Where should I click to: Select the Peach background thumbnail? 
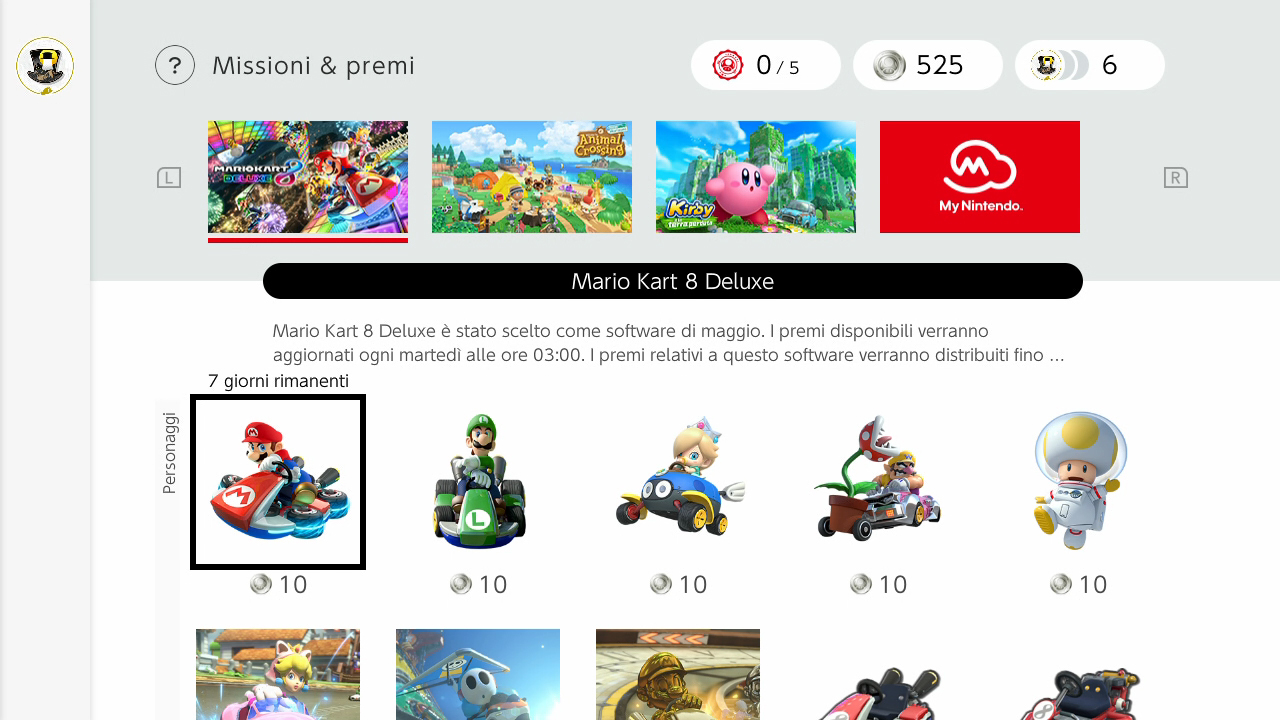278,674
